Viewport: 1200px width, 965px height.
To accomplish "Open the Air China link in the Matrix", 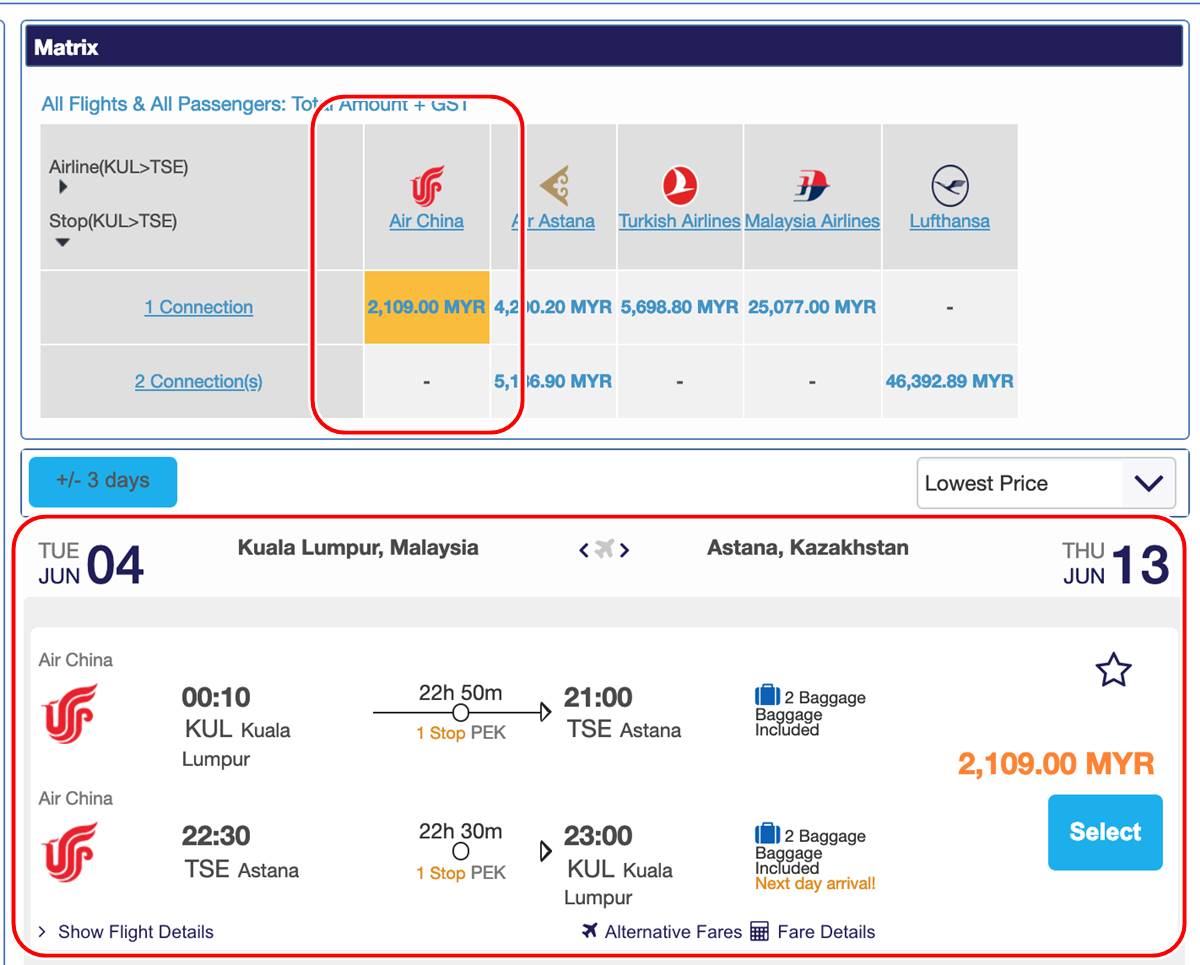I will [x=427, y=221].
